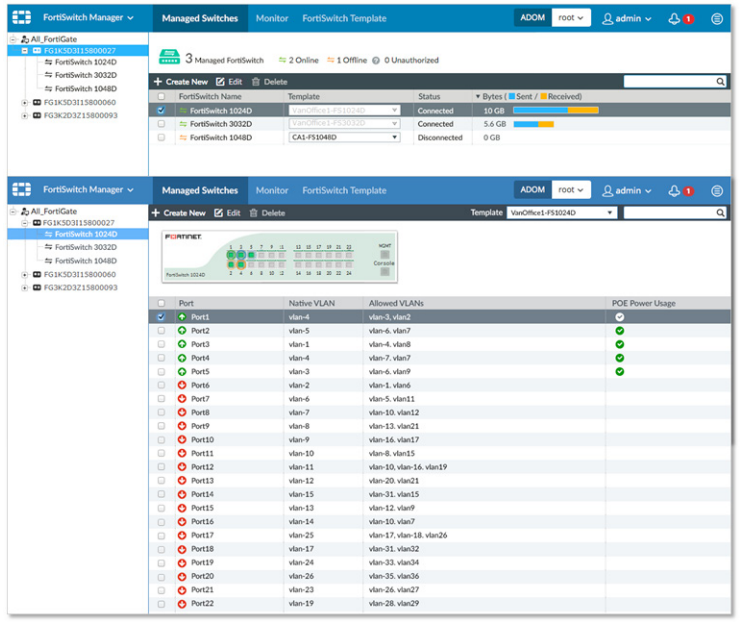Open FortiSwitch Template tab in lower header
This screenshot has width=740, height=622.
(344, 191)
